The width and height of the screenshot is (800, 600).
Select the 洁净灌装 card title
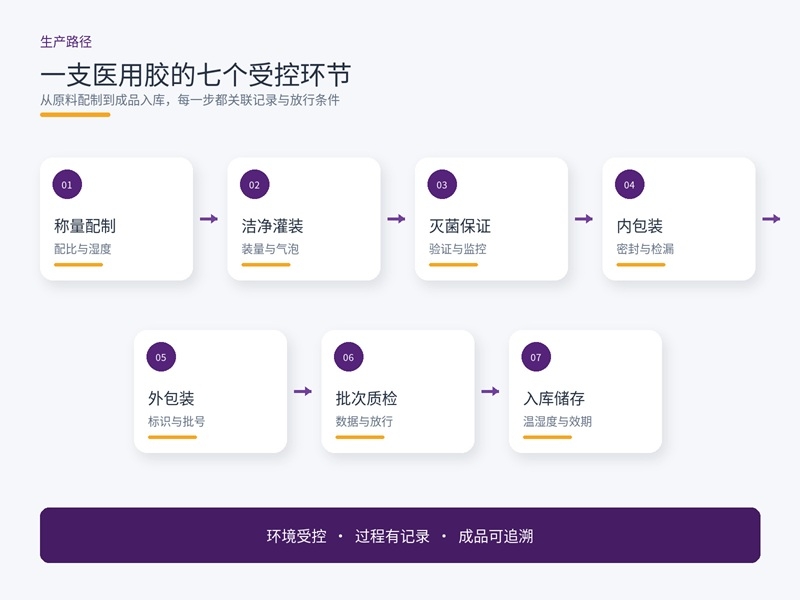272,226
